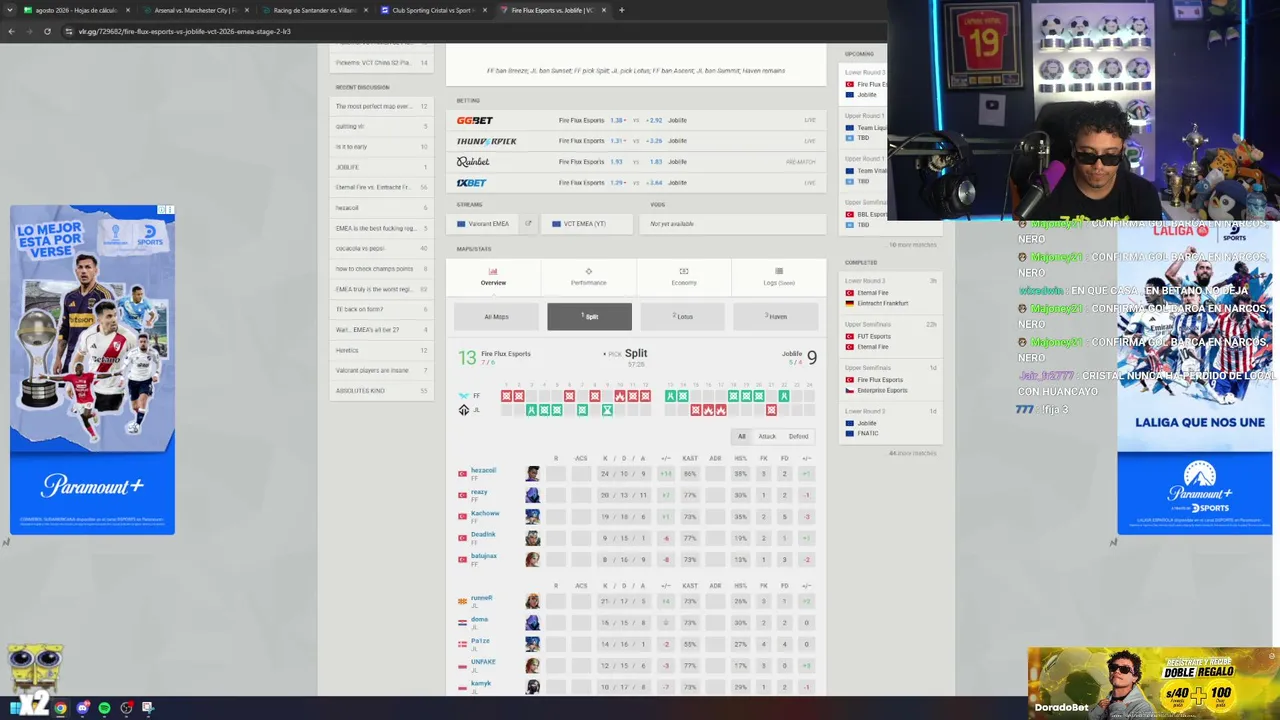1280x720 pixels.
Task: Close the Racing de Santander browser tab
Action: (x=366, y=10)
